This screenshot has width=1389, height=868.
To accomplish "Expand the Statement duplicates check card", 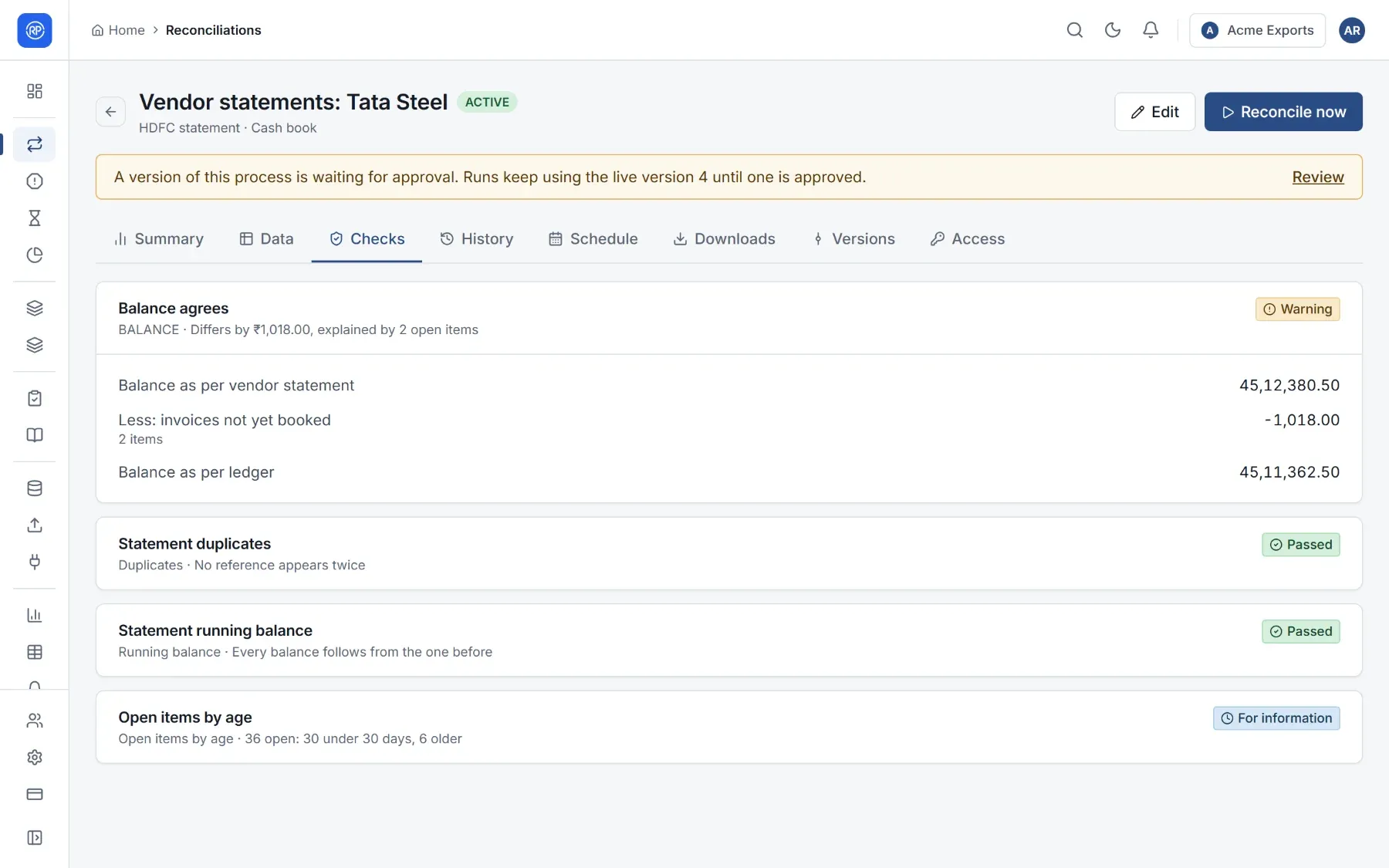I will click(x=728, y=553).
